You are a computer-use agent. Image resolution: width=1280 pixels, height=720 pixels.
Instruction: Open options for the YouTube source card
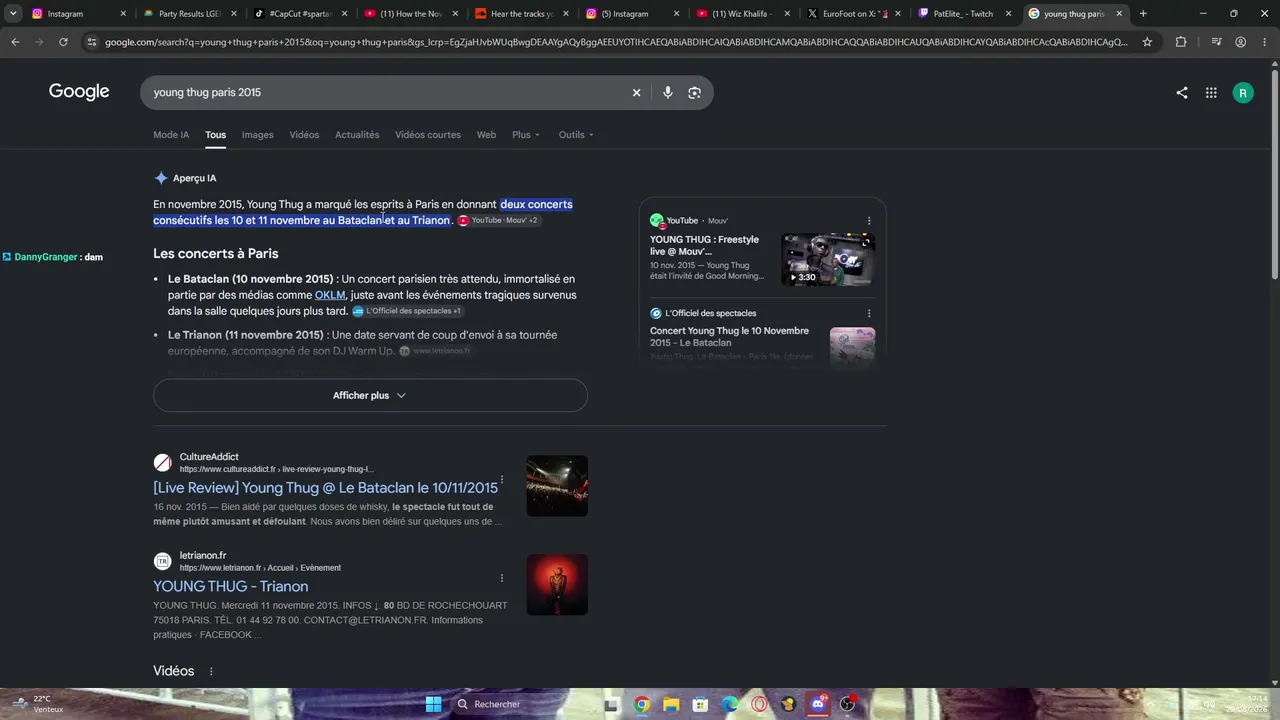coord(869,220)
